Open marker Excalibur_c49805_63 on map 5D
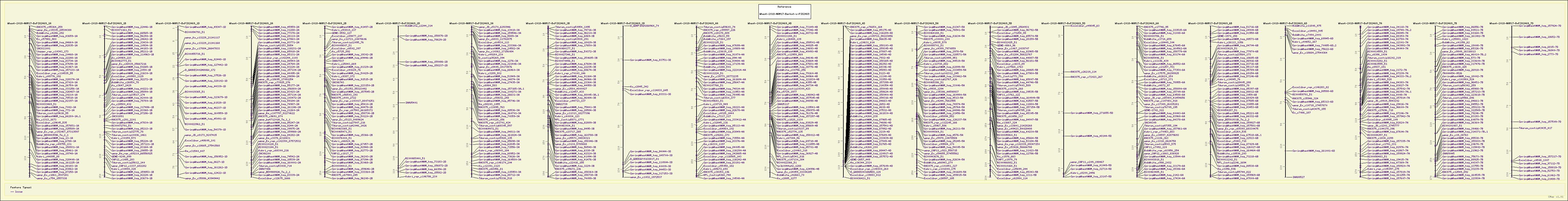1568x201 pixels. tap(1085, 26)
